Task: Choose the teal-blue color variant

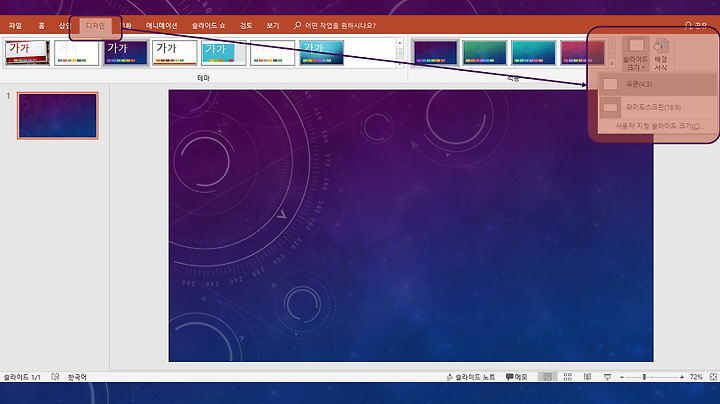Action: 534,53
